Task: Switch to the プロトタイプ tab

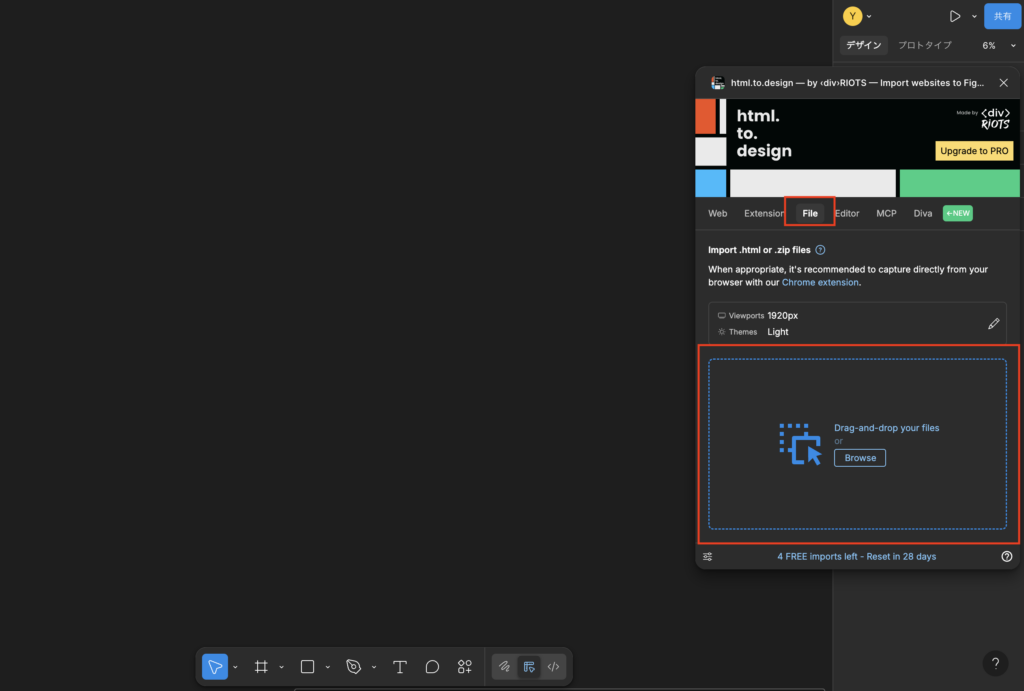Action: point(924,45)
